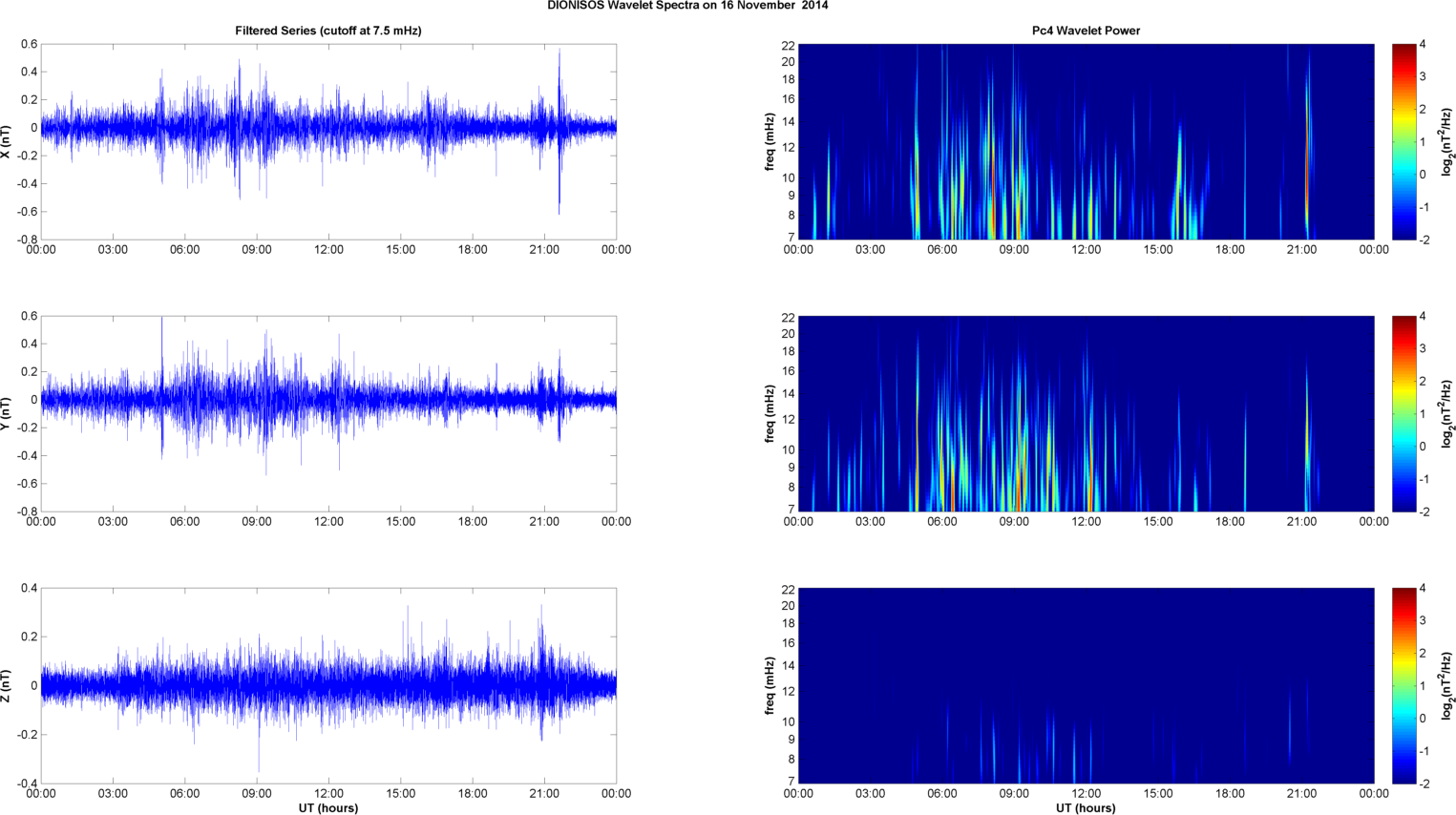Select "UT (hours)" label under Z filtered series
The height and width of the screenshot is (815, 1456).
pos(328,808)
